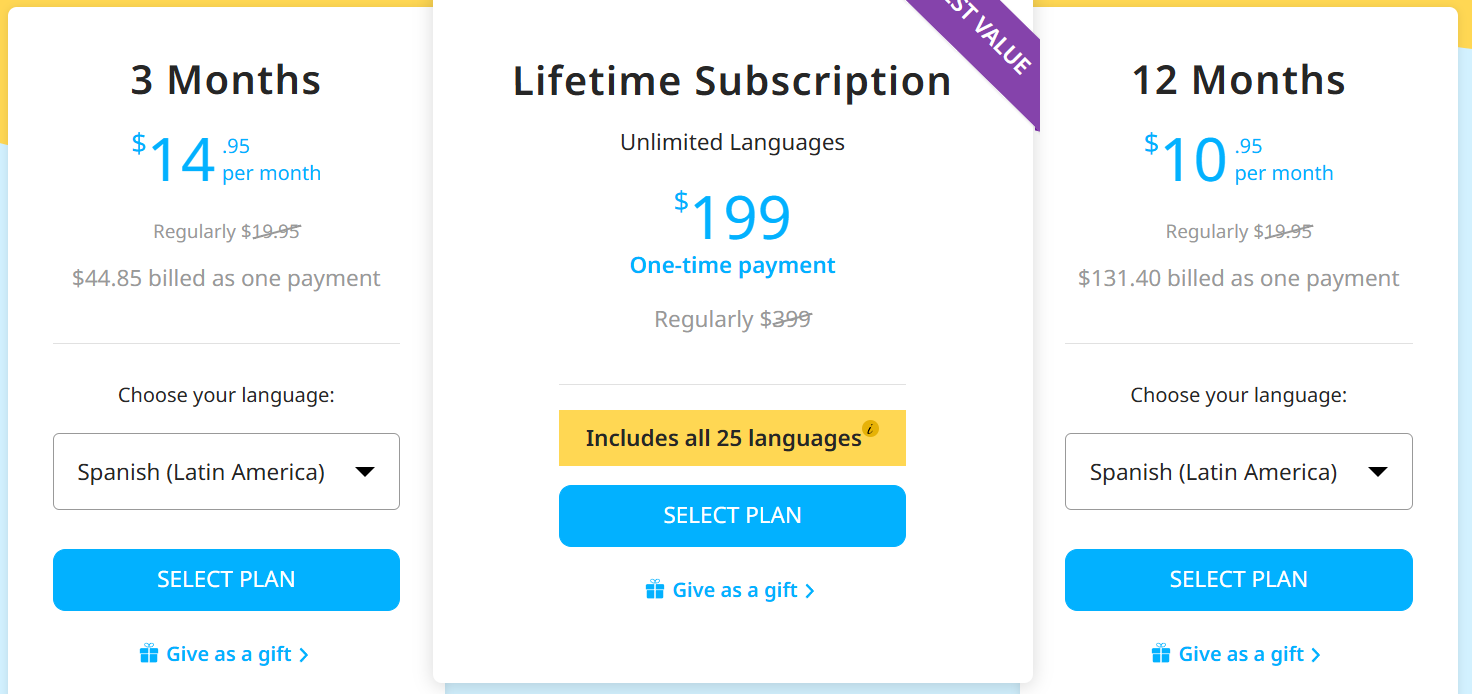Give the Lifetime Subscription as a gift
This screenshot has height=694, width=1472.
pyautogui.click(x=735, y=590)
